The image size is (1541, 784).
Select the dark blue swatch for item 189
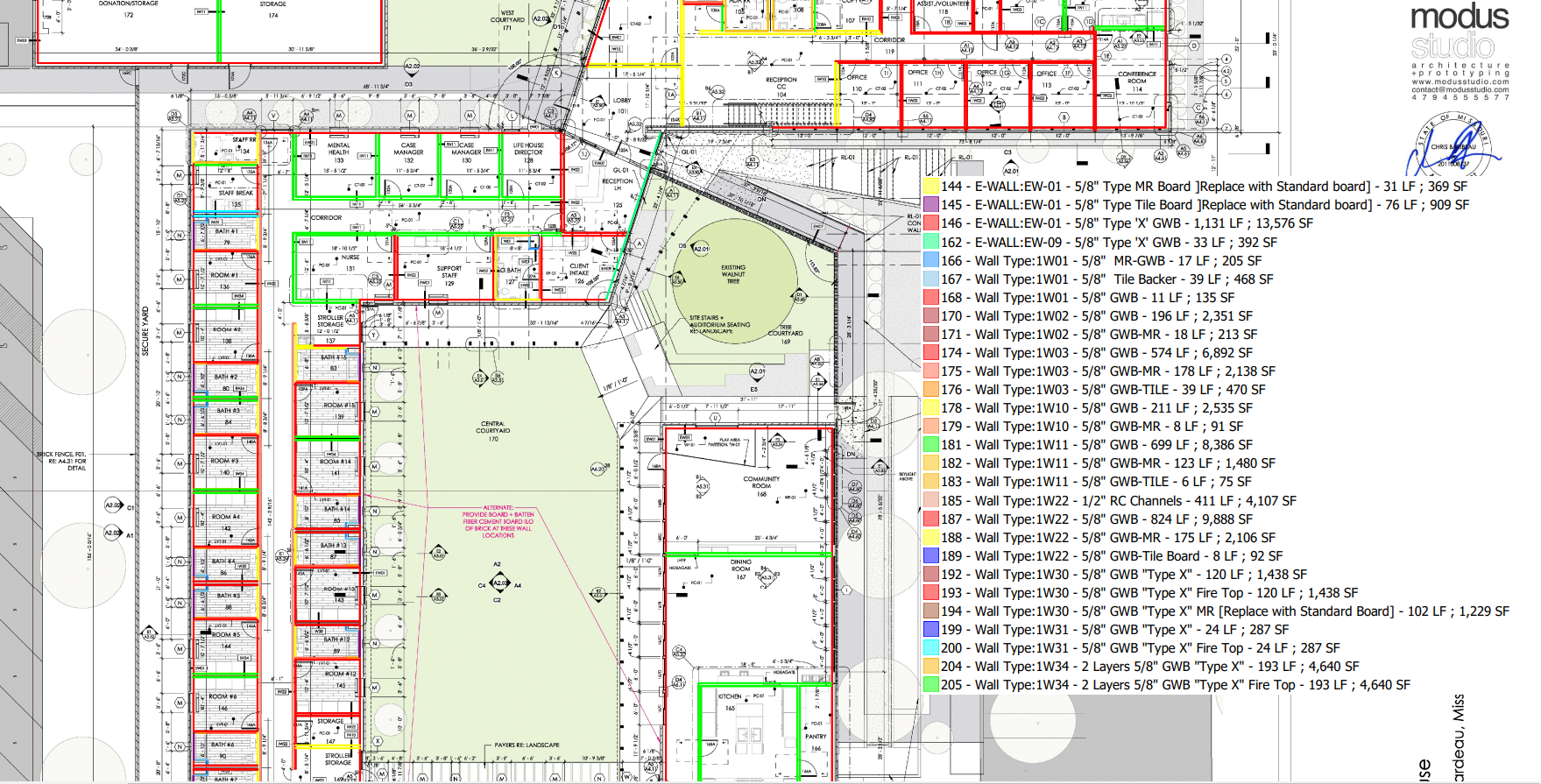coord(930,555)
